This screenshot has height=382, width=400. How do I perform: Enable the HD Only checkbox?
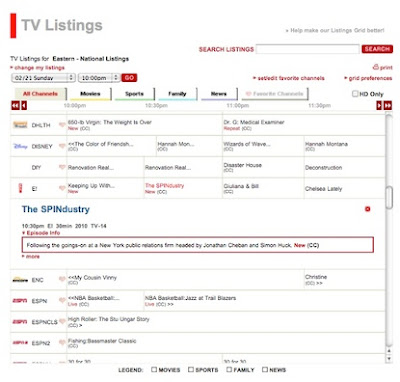tap(355, 94)
